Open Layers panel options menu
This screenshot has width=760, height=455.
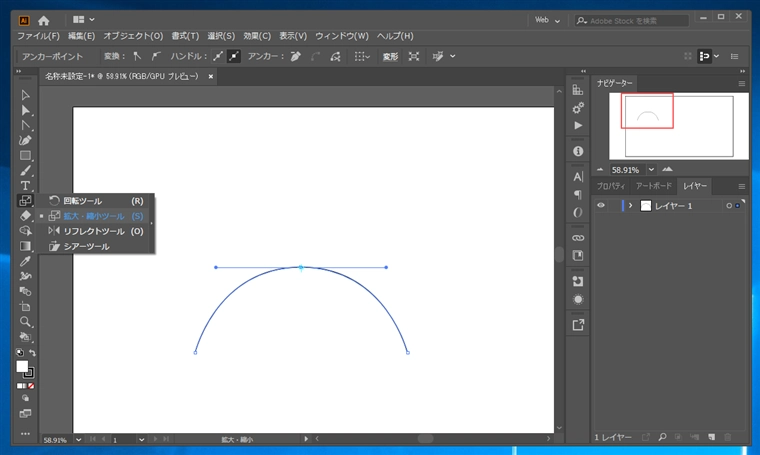(742, 186)
